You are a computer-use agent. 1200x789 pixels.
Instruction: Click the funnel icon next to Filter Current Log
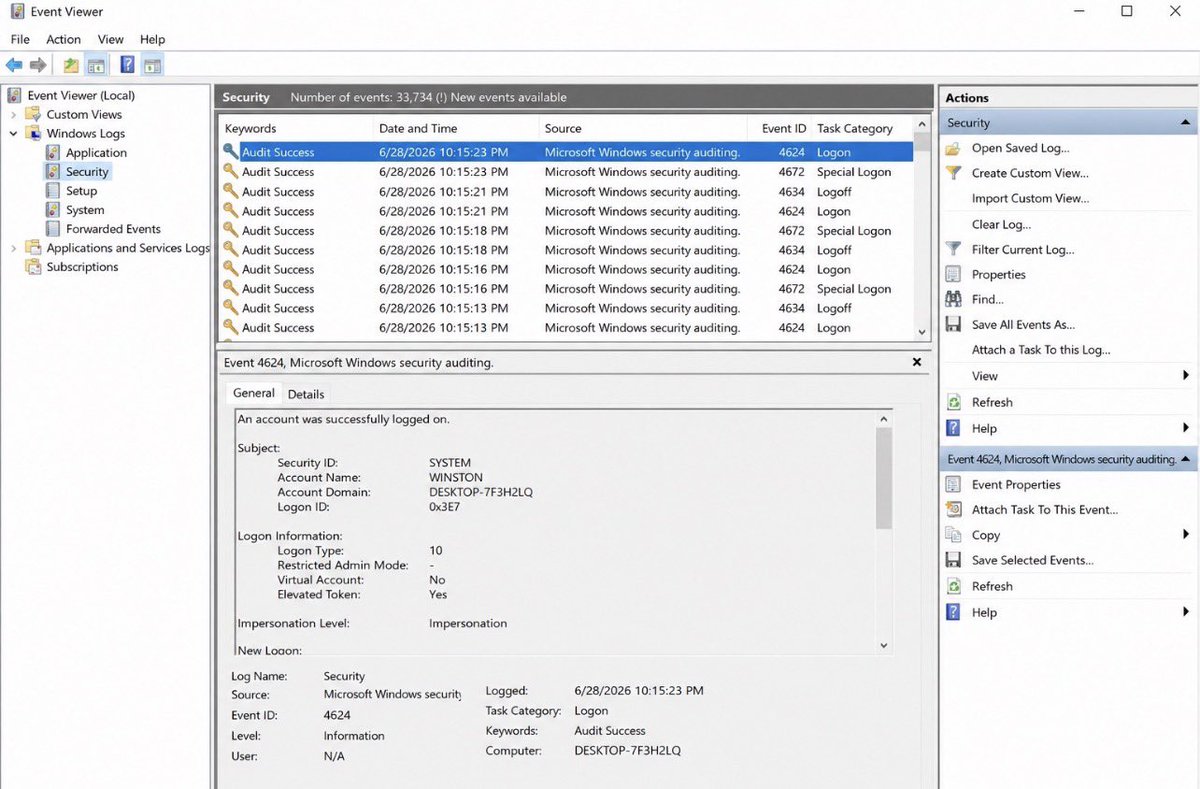(x=954, y=249)
